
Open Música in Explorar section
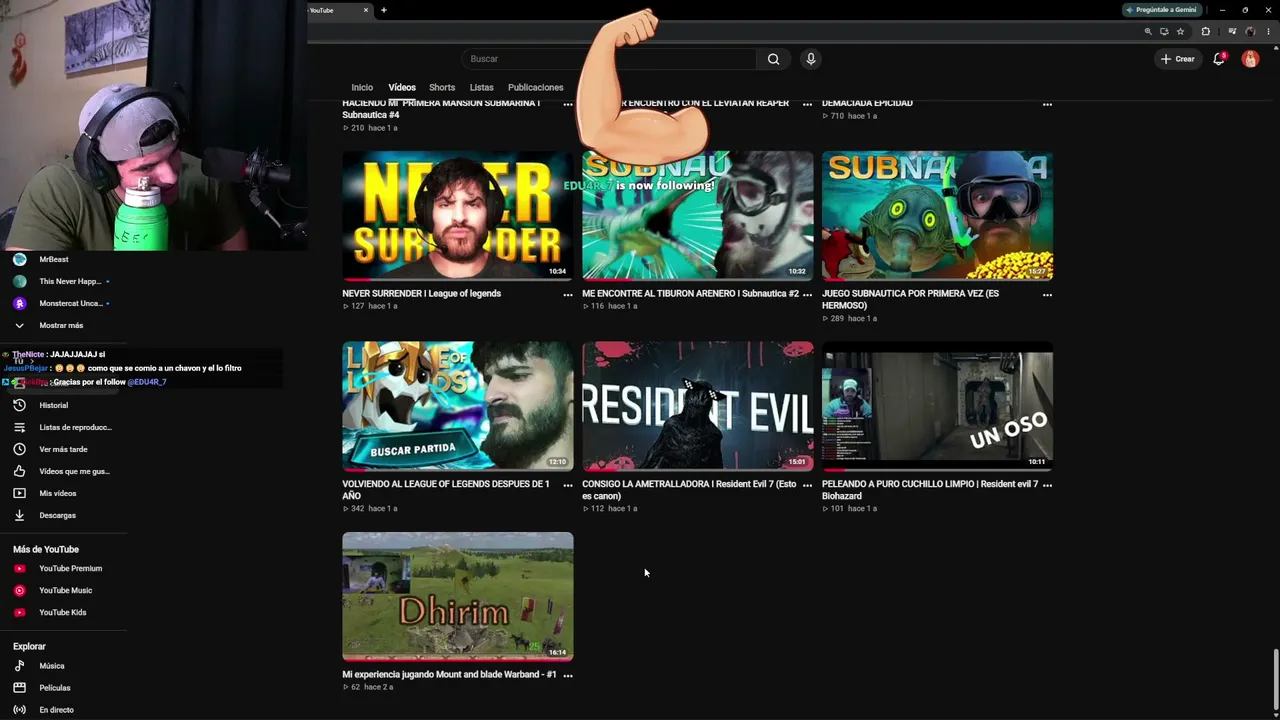coord(39,666)
